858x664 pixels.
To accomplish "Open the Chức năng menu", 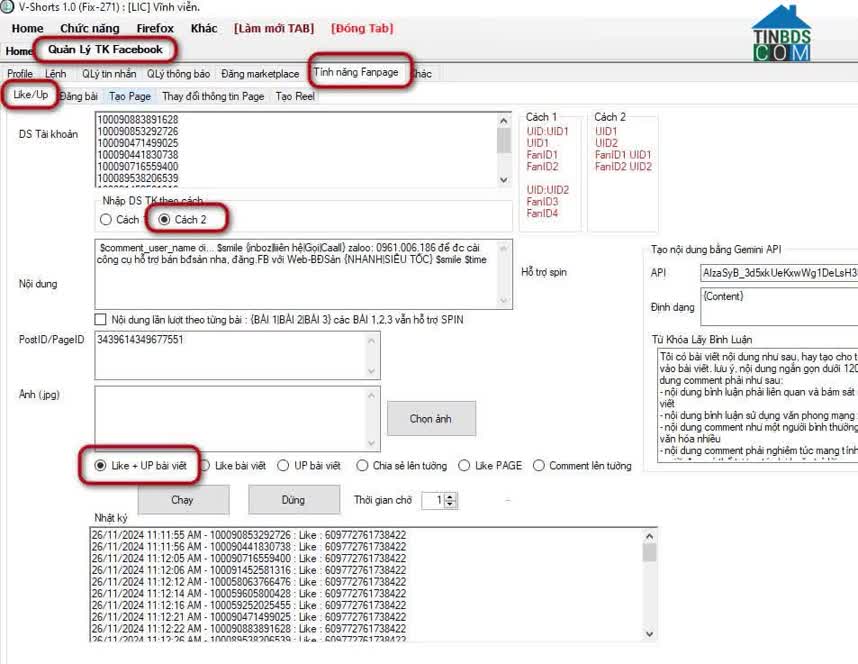I will pyautogui.click(x=90, y=28).
